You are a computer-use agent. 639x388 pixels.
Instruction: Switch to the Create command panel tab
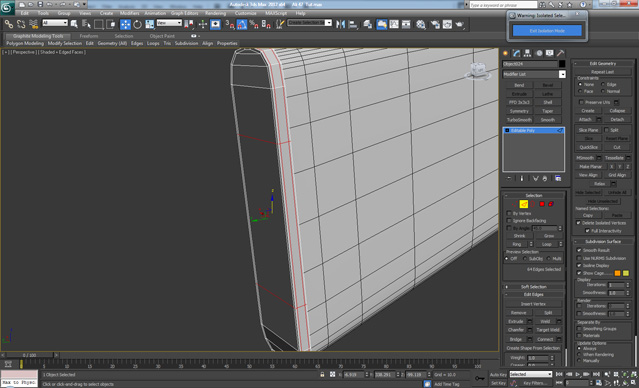506,53
